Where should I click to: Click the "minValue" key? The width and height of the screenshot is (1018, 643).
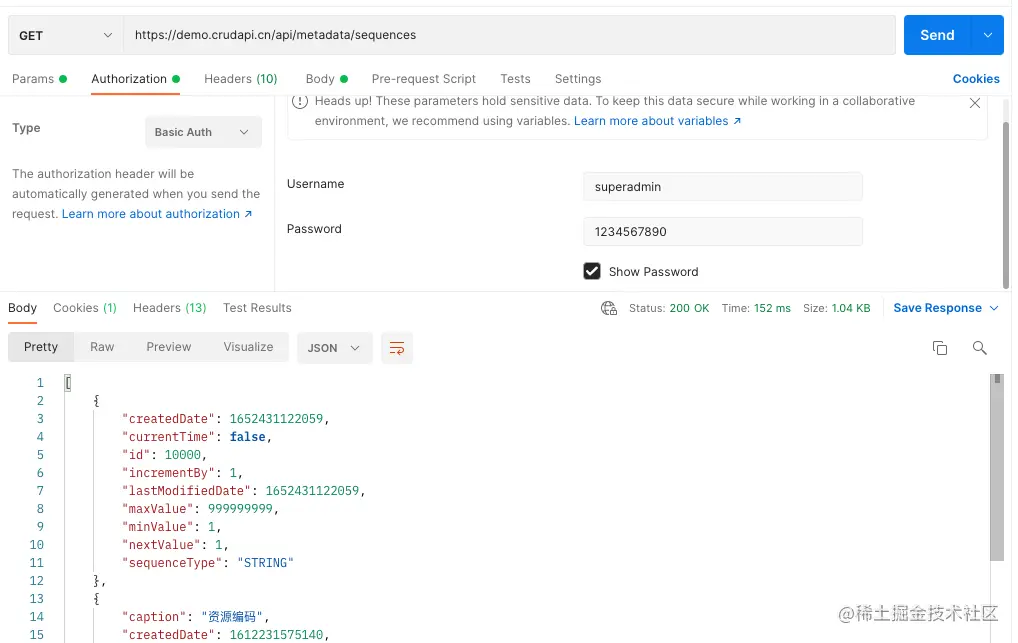tap(158, 527)
